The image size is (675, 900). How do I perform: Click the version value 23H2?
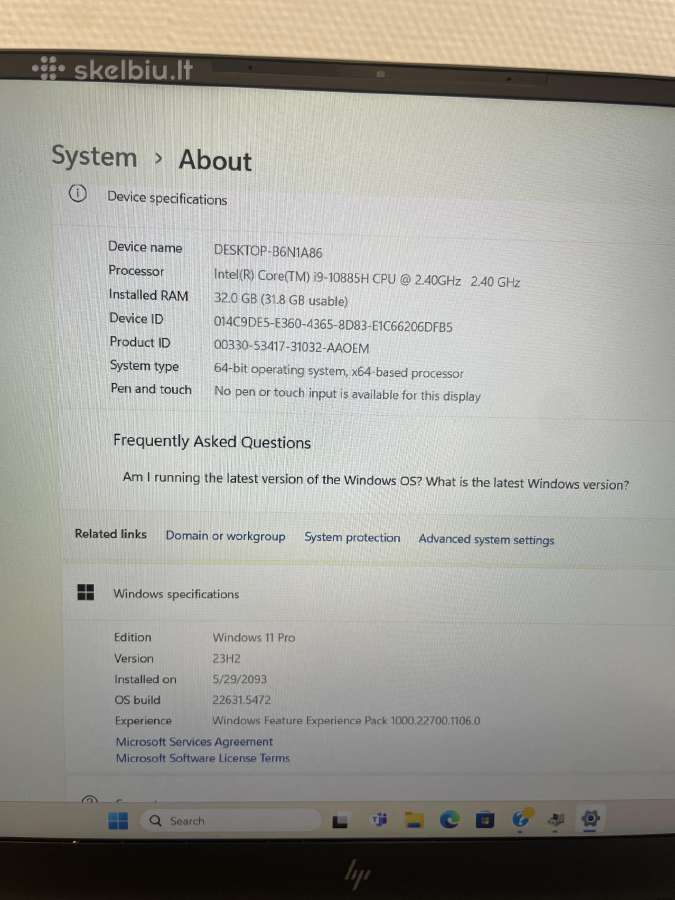click(x=226, y=658)
